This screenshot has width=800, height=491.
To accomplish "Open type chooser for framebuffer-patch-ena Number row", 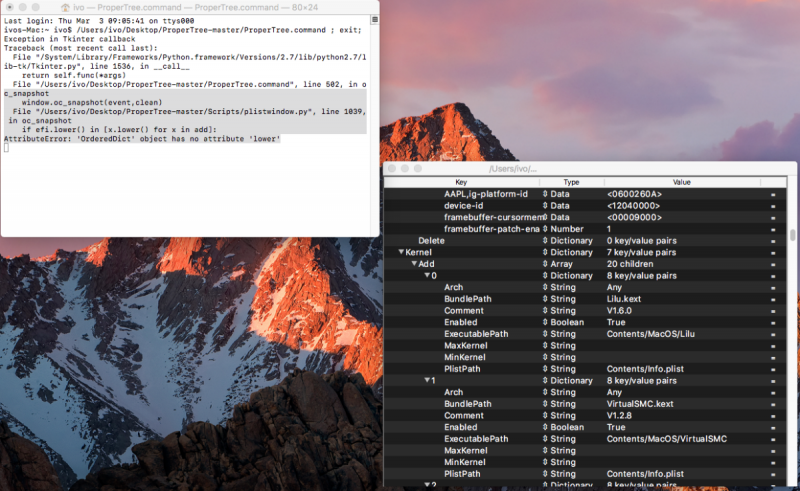I will 546,228.
